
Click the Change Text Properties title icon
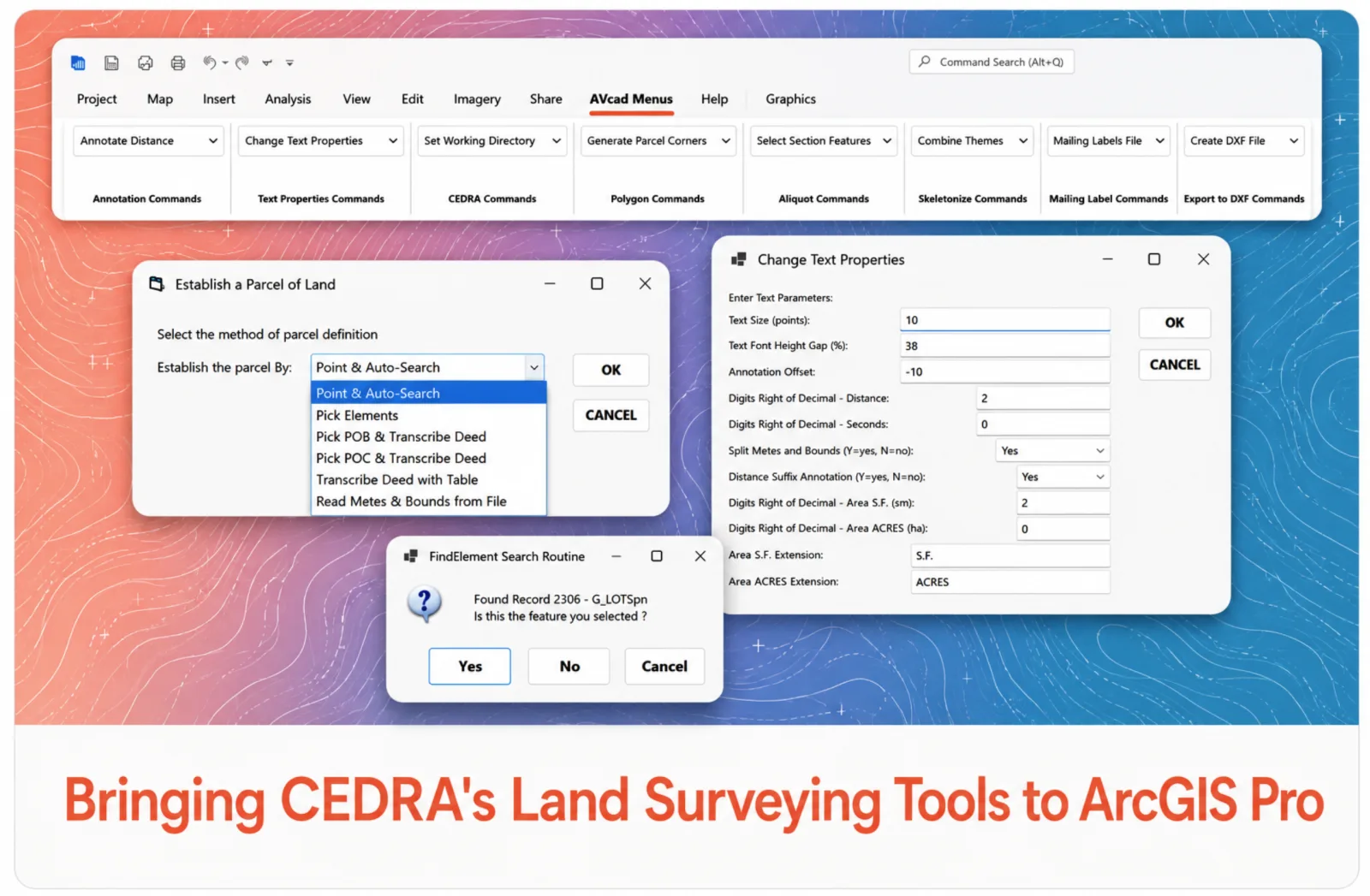(x=738, y=259)
